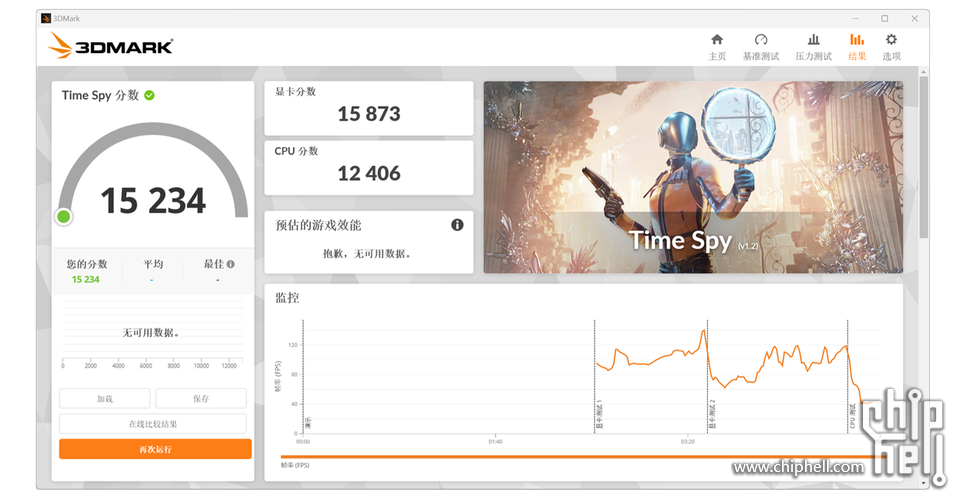Click the 监控 monitoring heading
This screenshot has height=502, width=960.
pyautogui.click(x=287, y=298)
